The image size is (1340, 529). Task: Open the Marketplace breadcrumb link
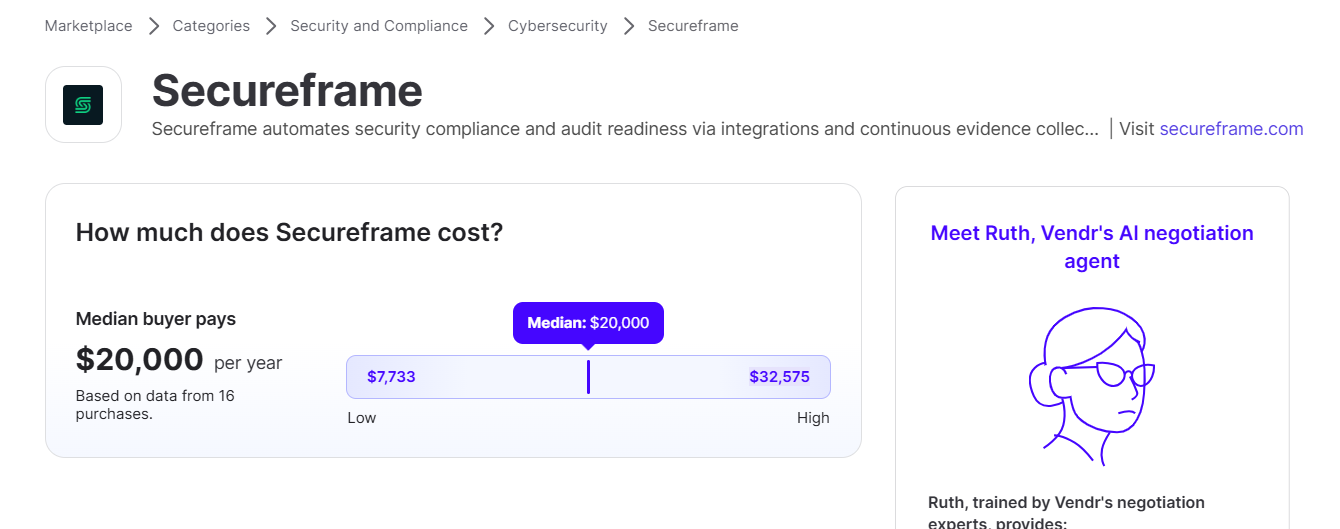88,26
